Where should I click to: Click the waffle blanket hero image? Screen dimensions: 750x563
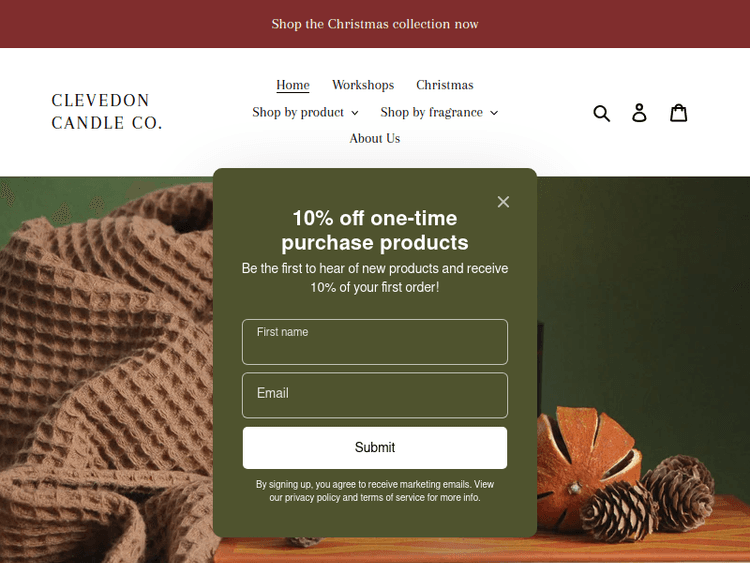pyautogui.click(x=105, y=368)
